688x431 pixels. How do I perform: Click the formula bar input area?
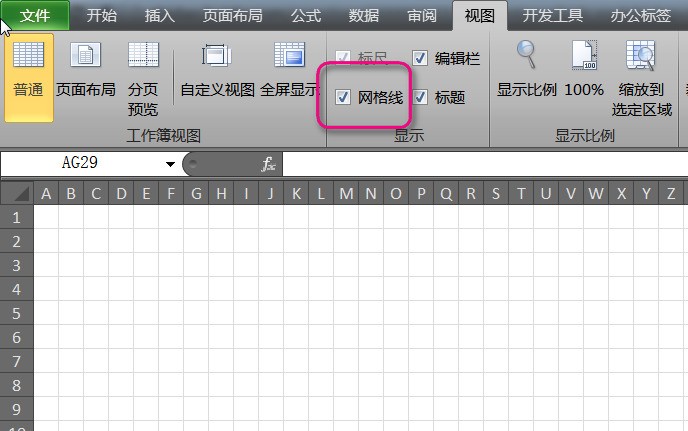[x=485, y=164]
